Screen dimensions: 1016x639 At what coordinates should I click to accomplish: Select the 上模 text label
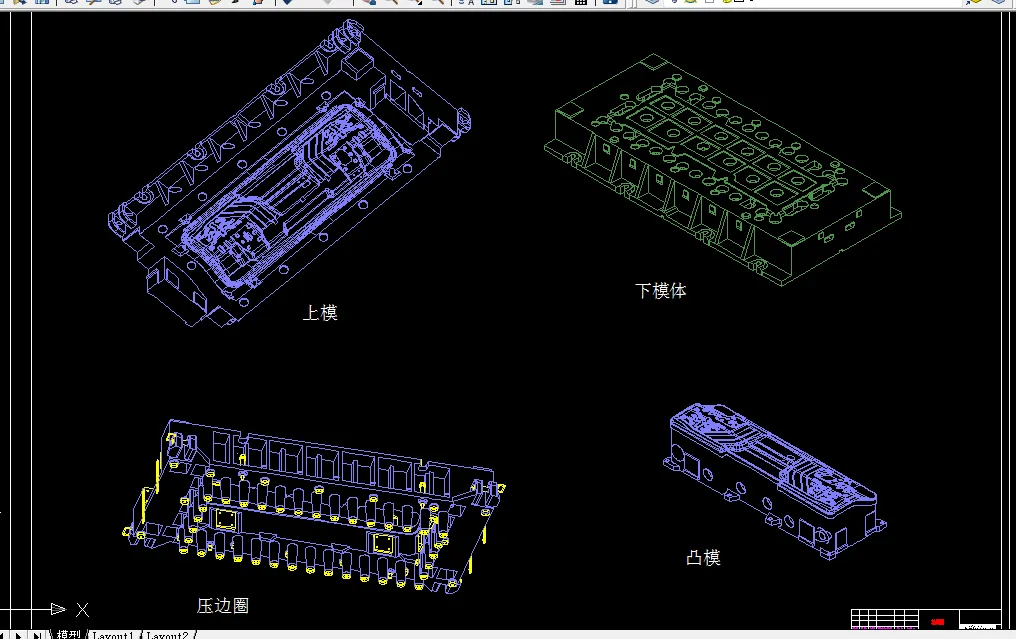pyautogui.click(x=320, y=313)
